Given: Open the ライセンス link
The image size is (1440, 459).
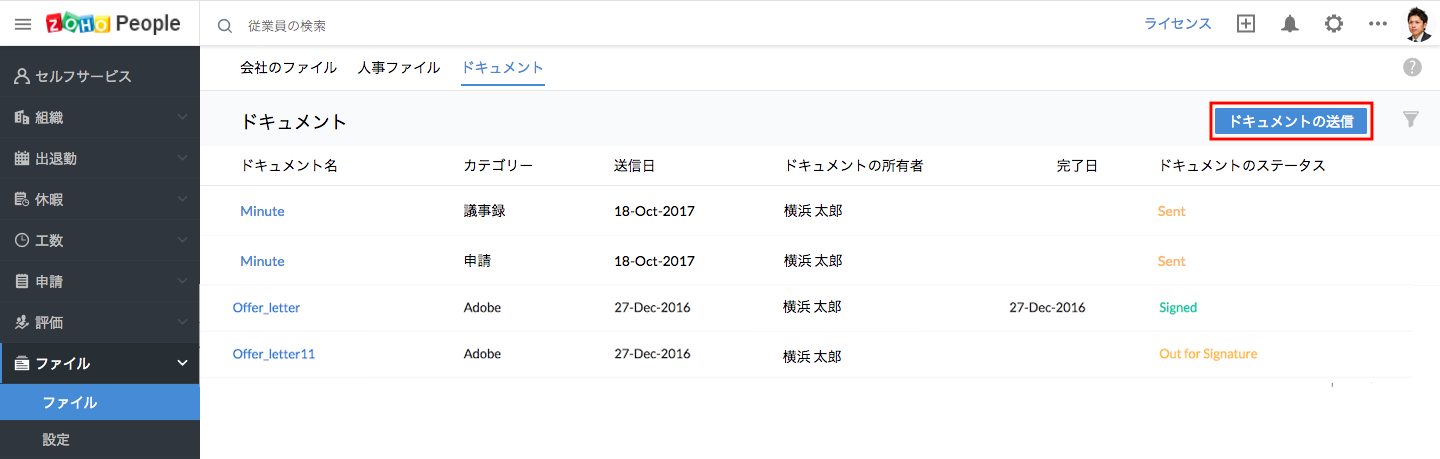Looking at the screenshot, I should pos(1178,24).
